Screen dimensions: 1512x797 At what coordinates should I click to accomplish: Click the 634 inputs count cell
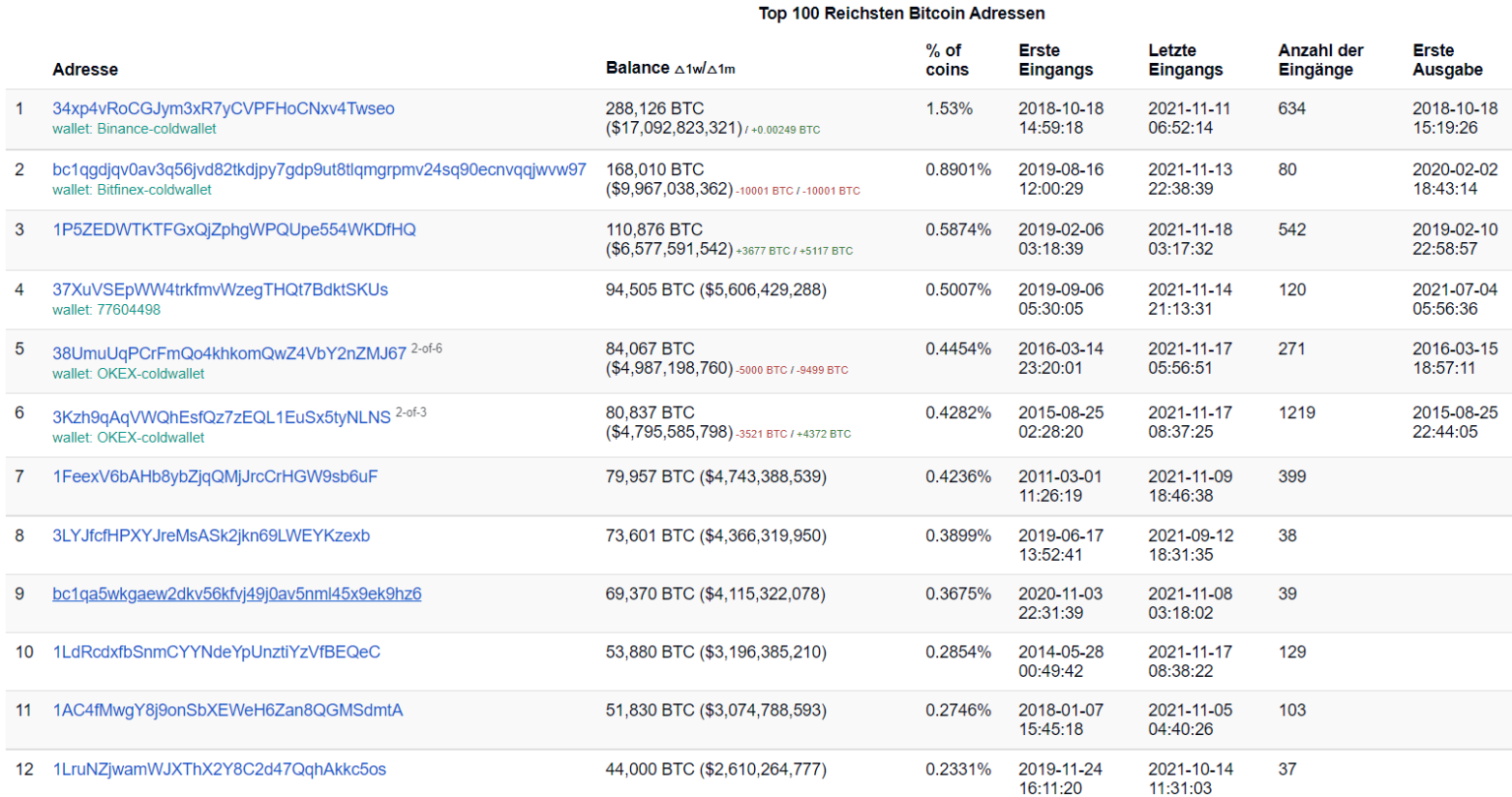pyautogui.click(x=1291, y=108)
